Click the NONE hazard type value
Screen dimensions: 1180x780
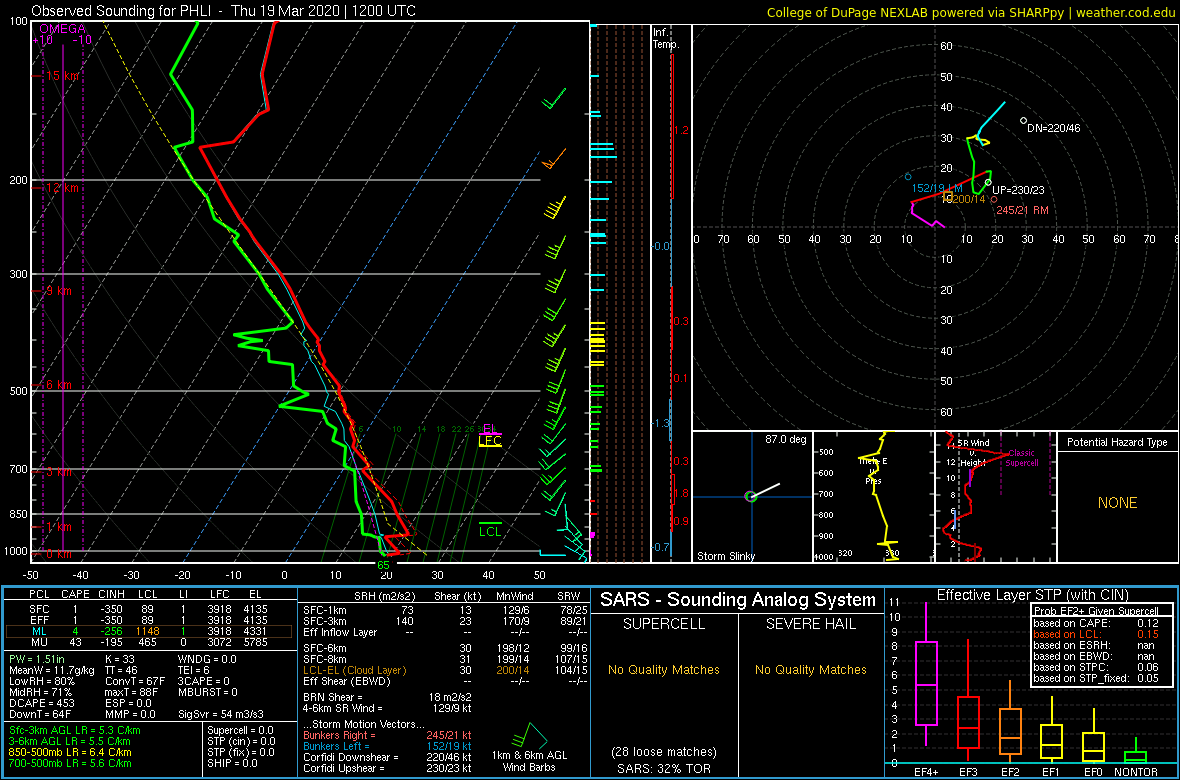(1117, 503)
